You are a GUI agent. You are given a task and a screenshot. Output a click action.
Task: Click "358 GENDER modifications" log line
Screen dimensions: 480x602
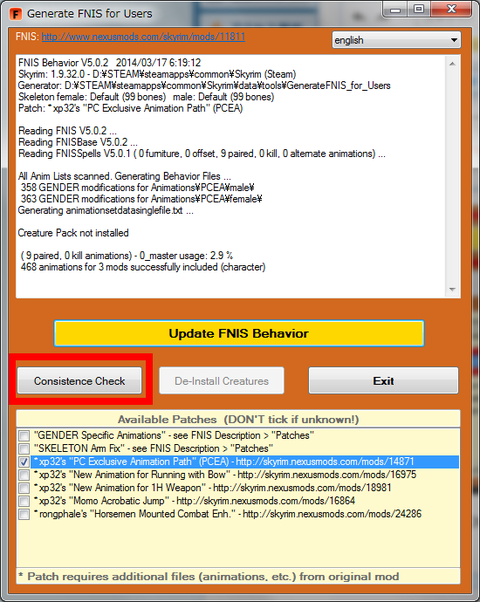coord(137,188)
